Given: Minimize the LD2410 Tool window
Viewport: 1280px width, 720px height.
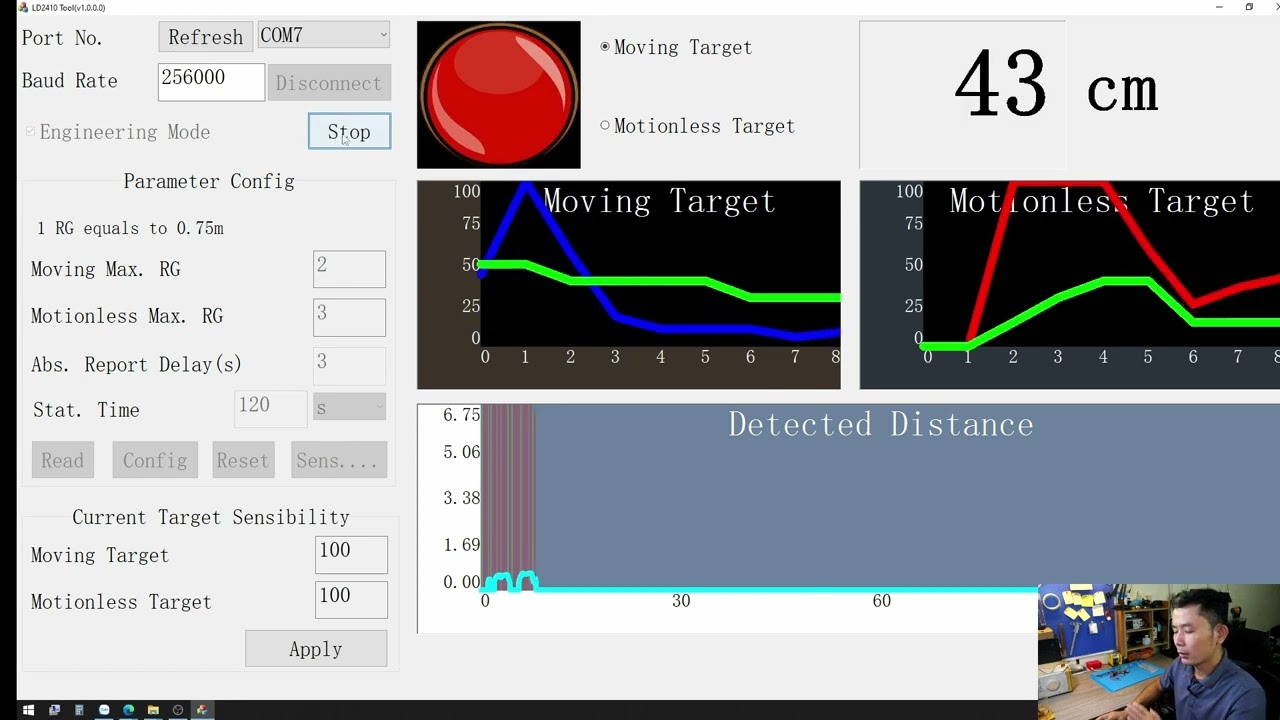Looking at the screenshot, I should coord(1219,7).
